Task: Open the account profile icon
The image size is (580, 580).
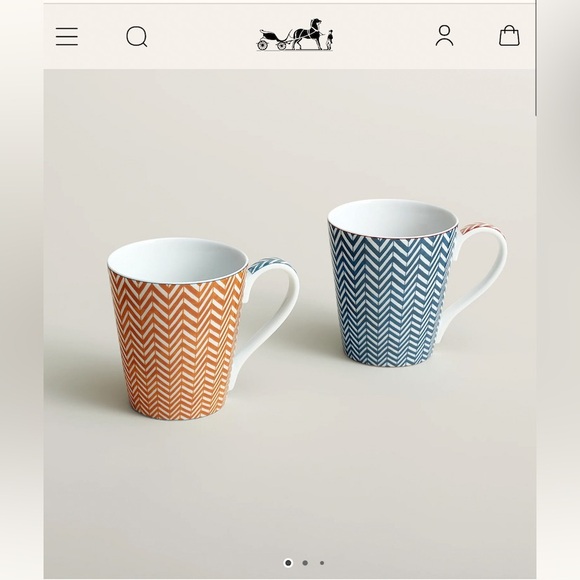Action: (444, 36)
